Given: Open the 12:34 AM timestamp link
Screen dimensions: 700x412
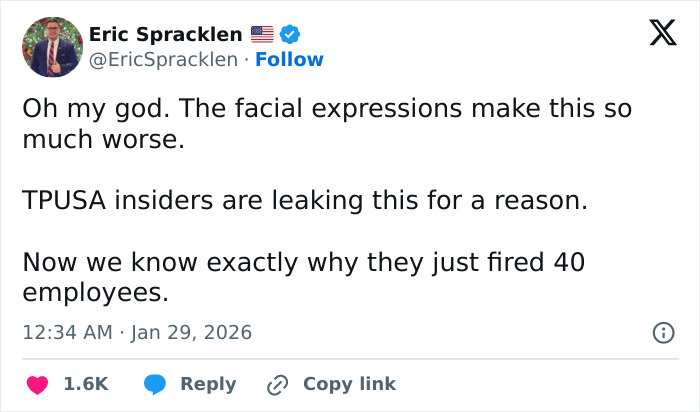Looking at the screenshot, I should [67, 332].
